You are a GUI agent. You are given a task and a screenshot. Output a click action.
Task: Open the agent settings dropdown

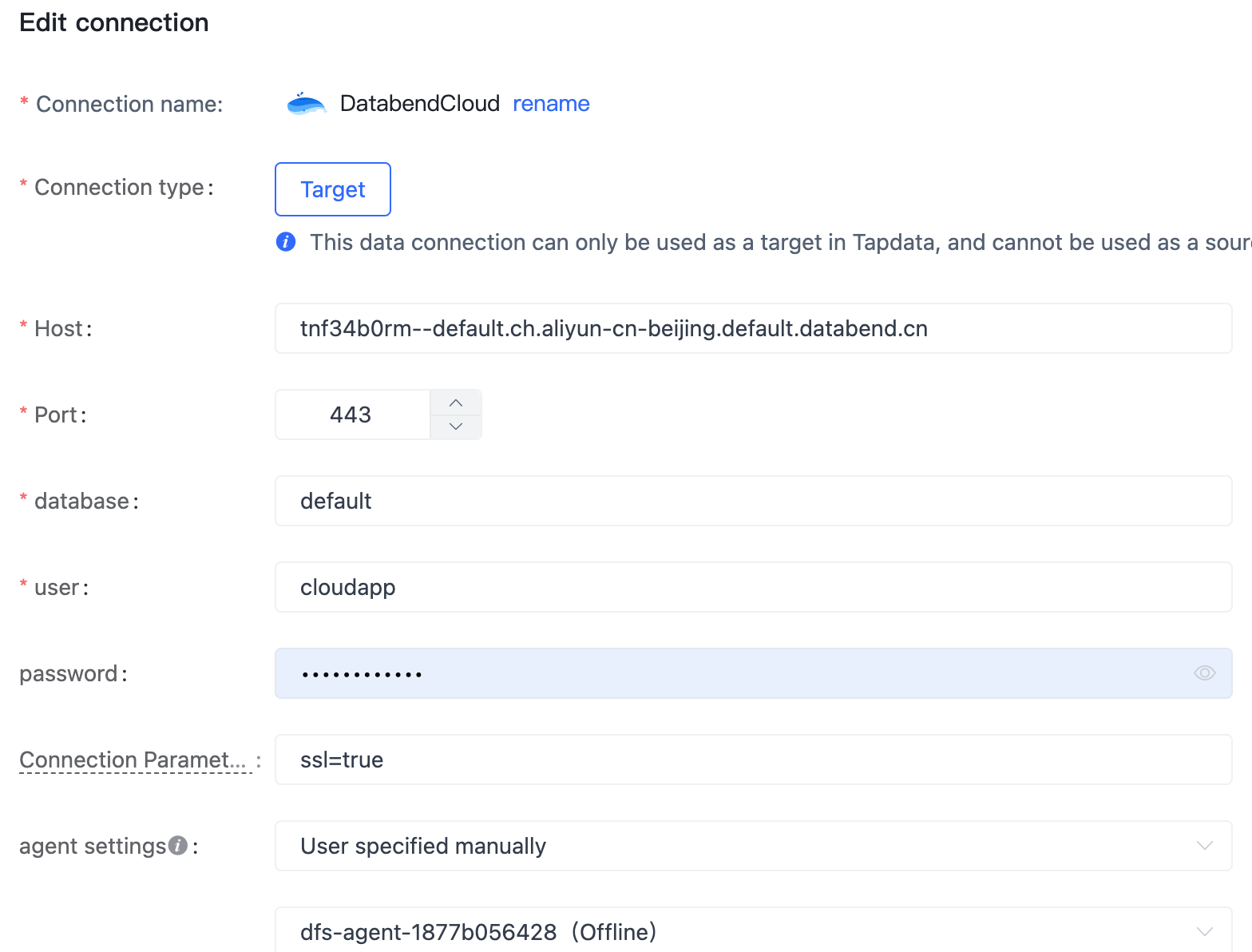[x=754, y=846]
